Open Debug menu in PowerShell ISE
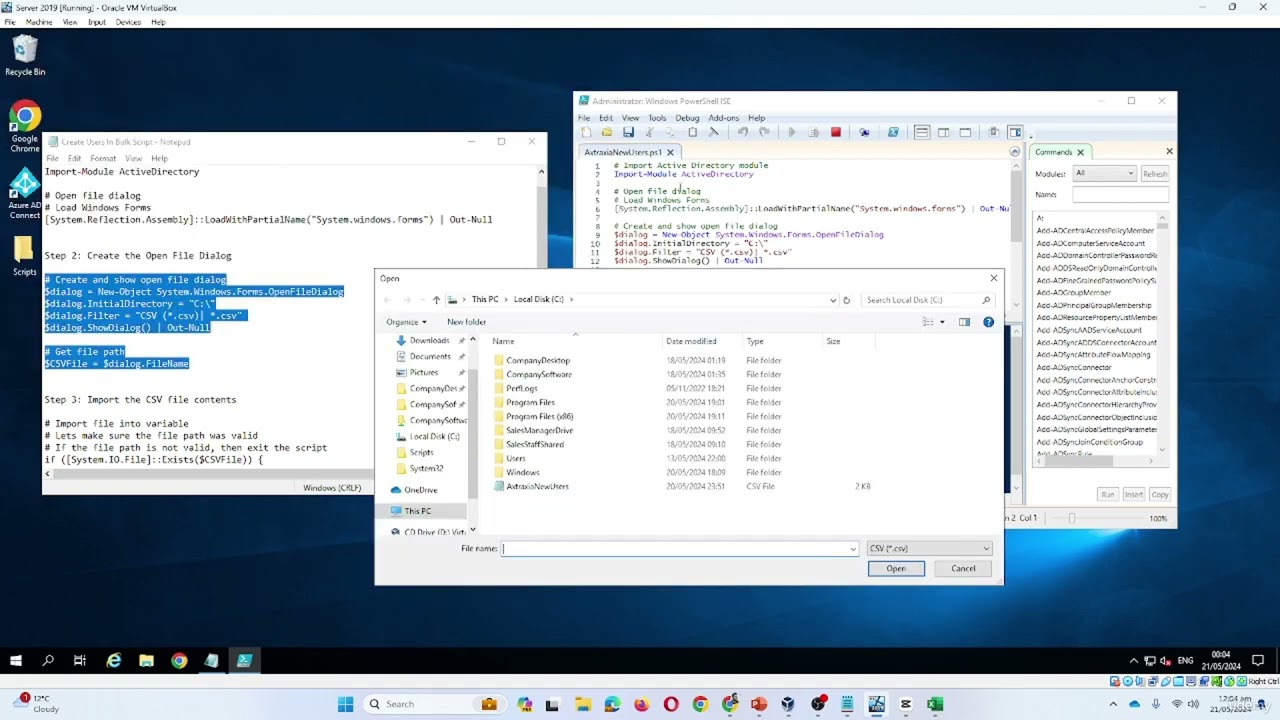The height and width of the screenshot is (720, 1280). pos(687,118)
